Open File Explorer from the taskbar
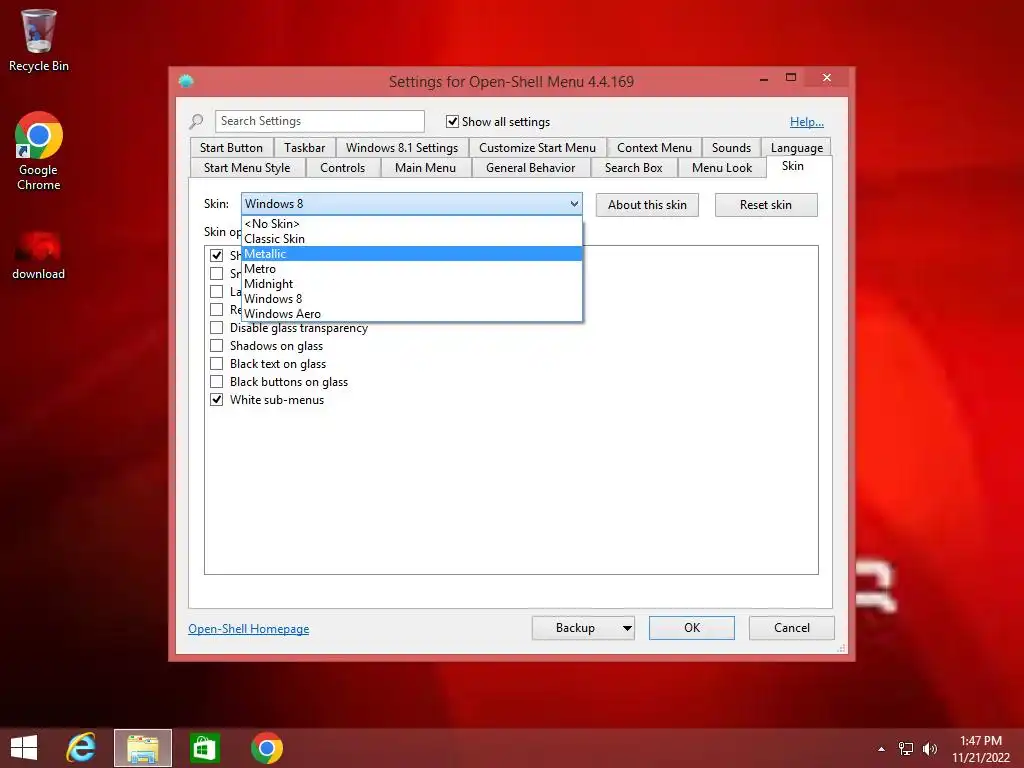 pyautogui.click(x=143, y=748)
